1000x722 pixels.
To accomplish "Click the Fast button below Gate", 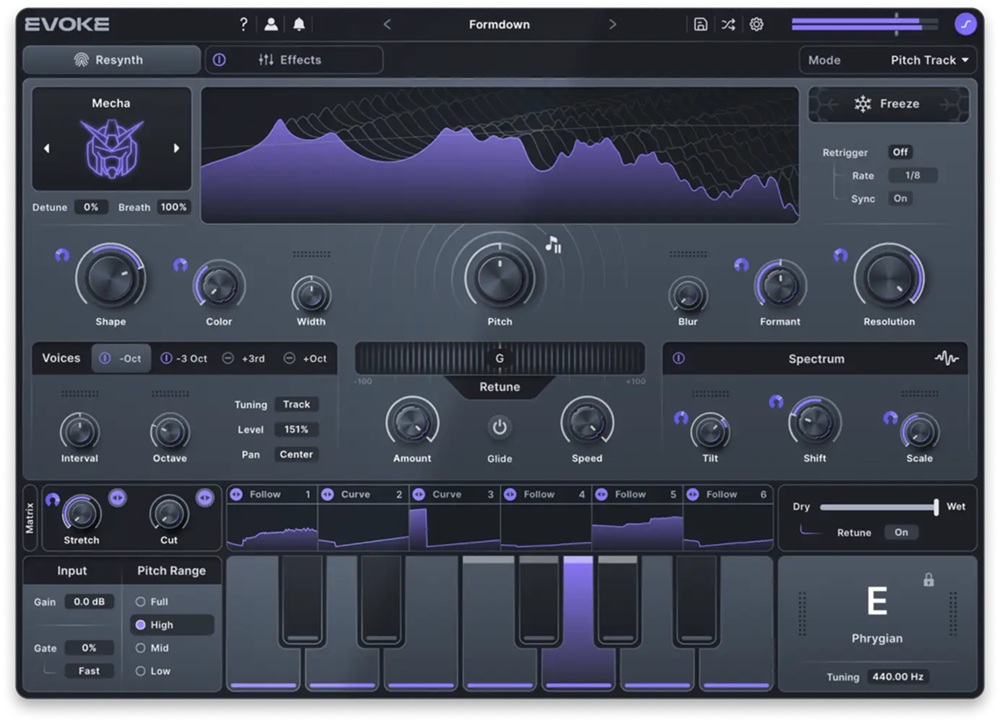I will click(89, 671).
